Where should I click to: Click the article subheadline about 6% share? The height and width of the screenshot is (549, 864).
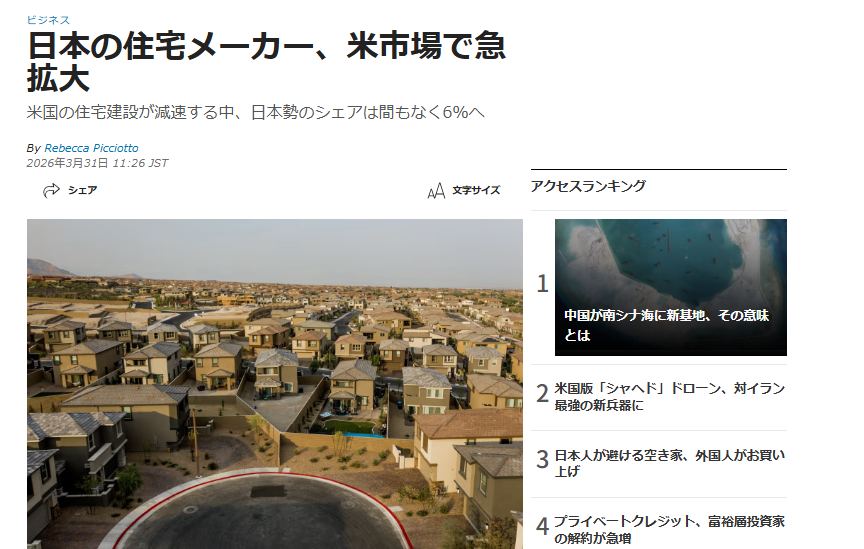pos(256,112)
